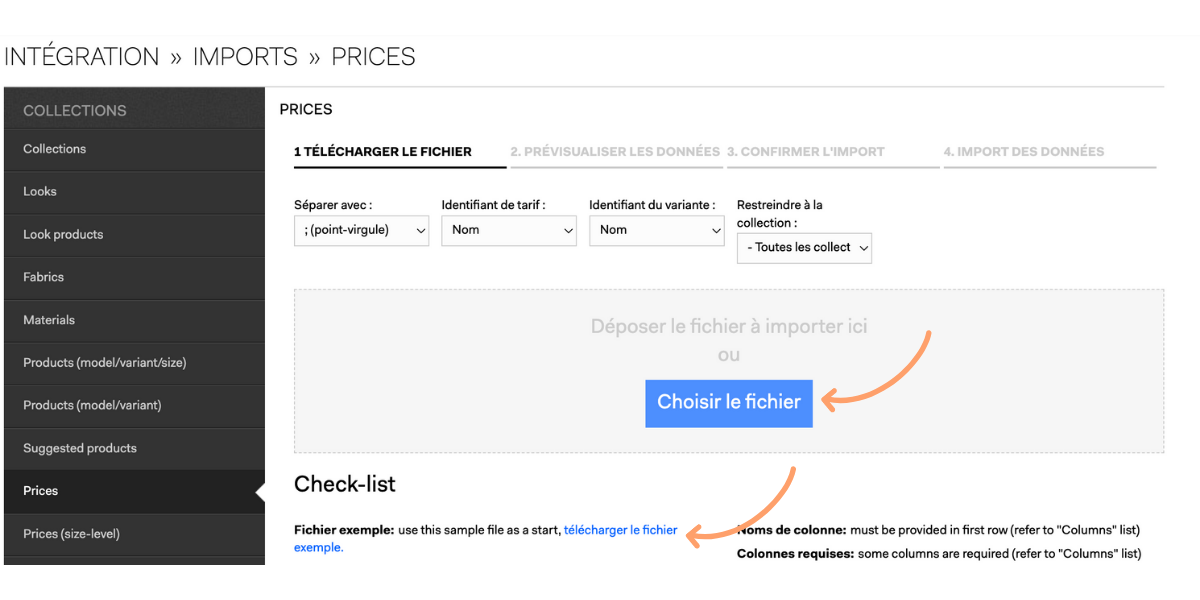
Task: Click the Noms de colonne text
Action: point(791,530)
